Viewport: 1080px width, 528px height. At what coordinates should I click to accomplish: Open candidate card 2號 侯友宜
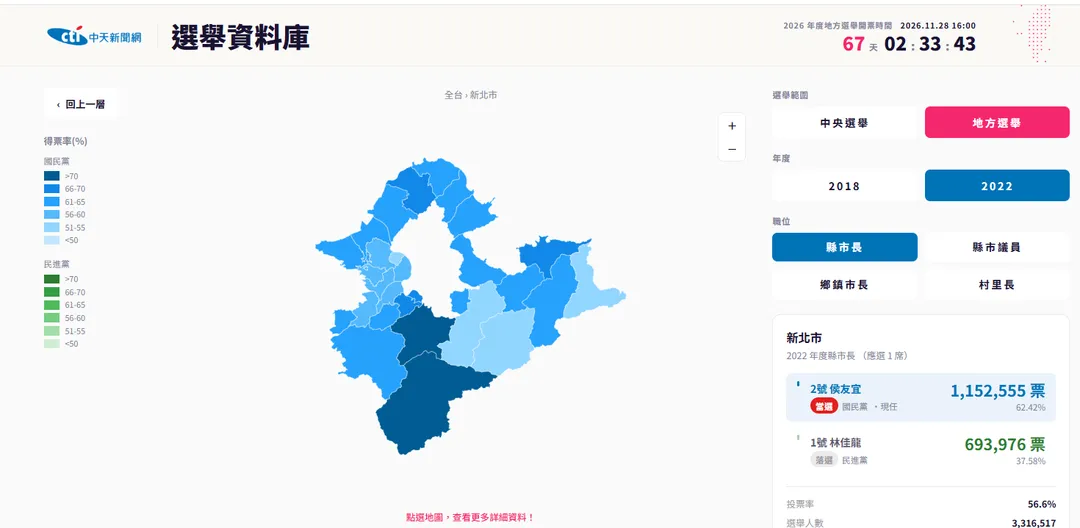pyautogui.click(x=921, y=397)
